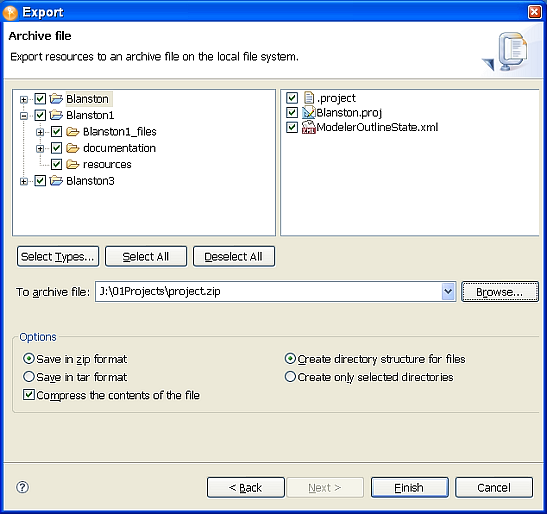The width and height of the screenshot is (547, 514).
Task: Uncheck the Blanston.proj file checkbox
Action: (x=292, y=112)
